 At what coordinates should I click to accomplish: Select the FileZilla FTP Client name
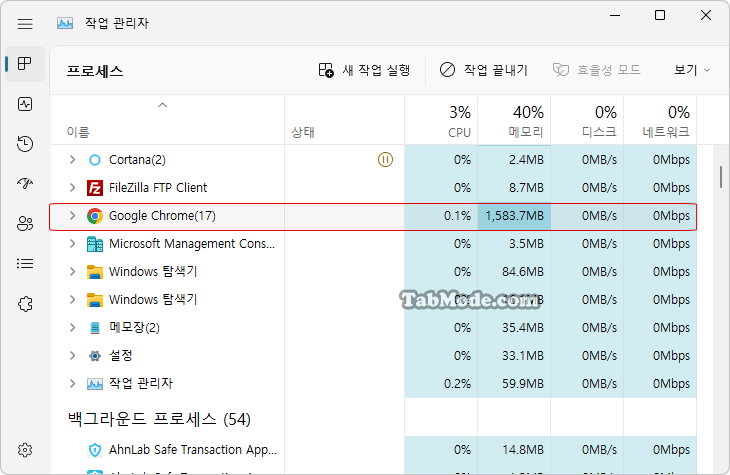pyautogui.click(x=158, y=188)
